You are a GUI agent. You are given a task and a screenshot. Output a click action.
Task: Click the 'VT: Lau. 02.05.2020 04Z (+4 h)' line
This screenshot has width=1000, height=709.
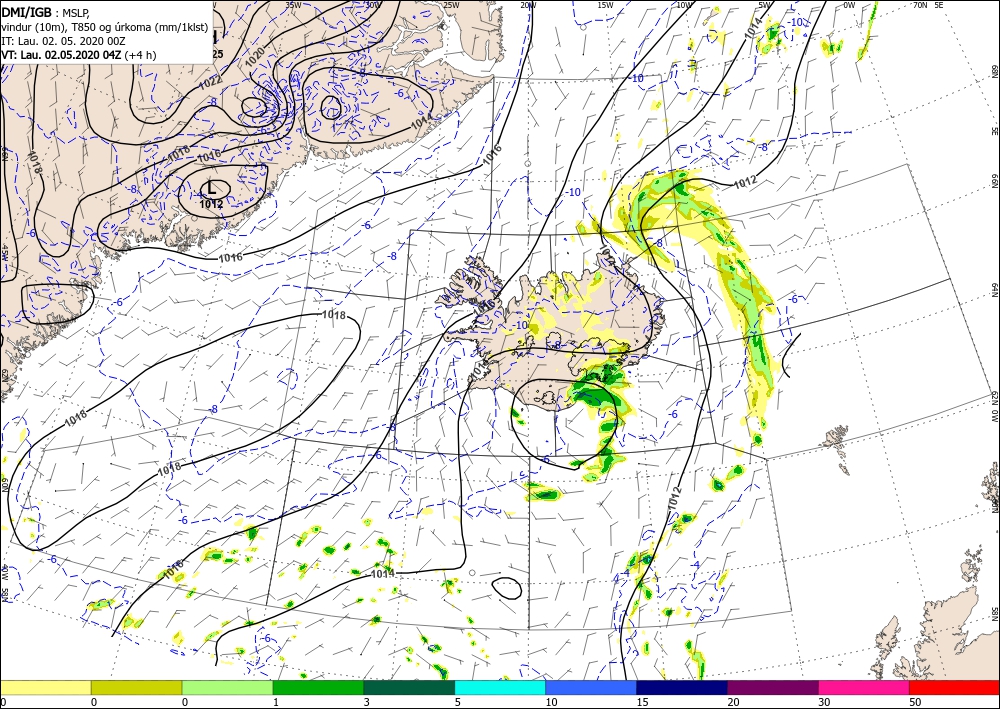click(78, 55)
